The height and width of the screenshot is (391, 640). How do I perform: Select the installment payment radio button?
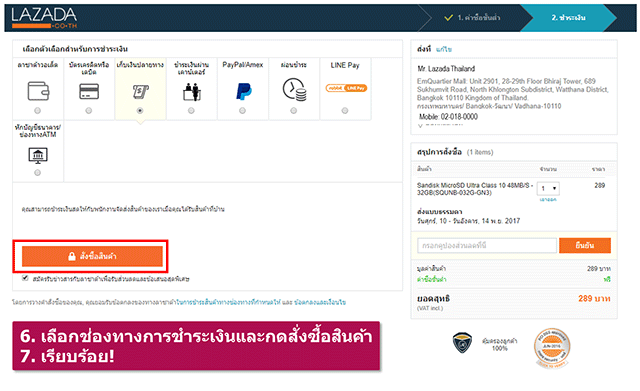coord(293,111)
